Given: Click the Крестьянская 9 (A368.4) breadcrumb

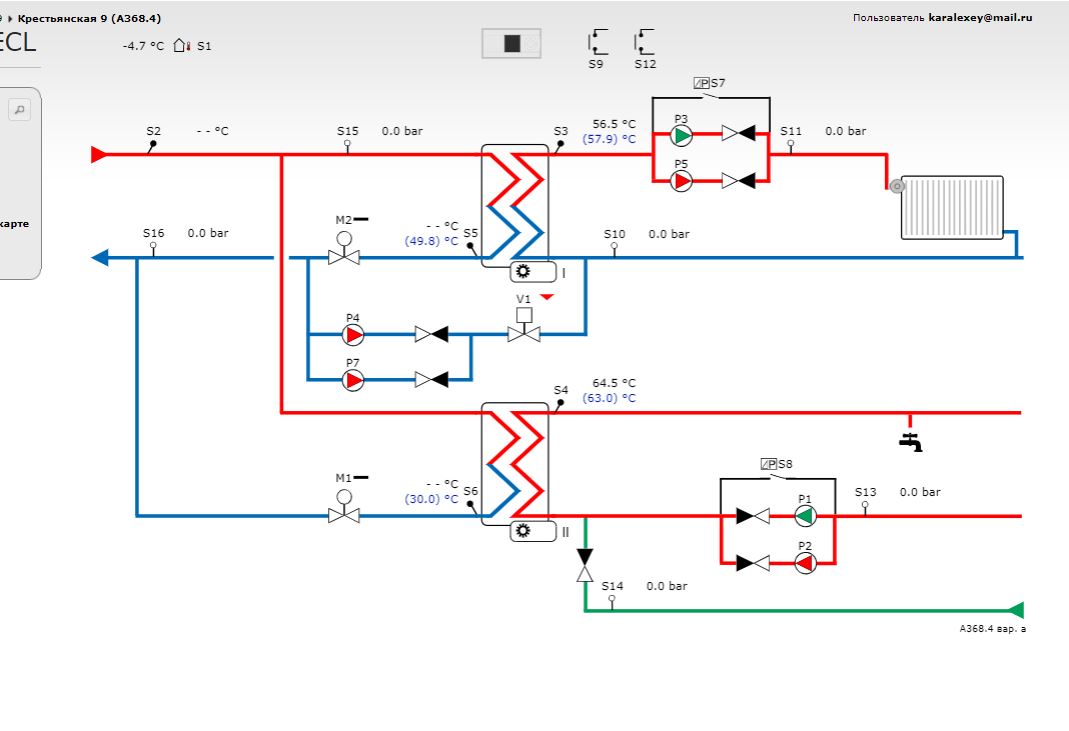Looking at the screenshot, I should pos(89,18).
